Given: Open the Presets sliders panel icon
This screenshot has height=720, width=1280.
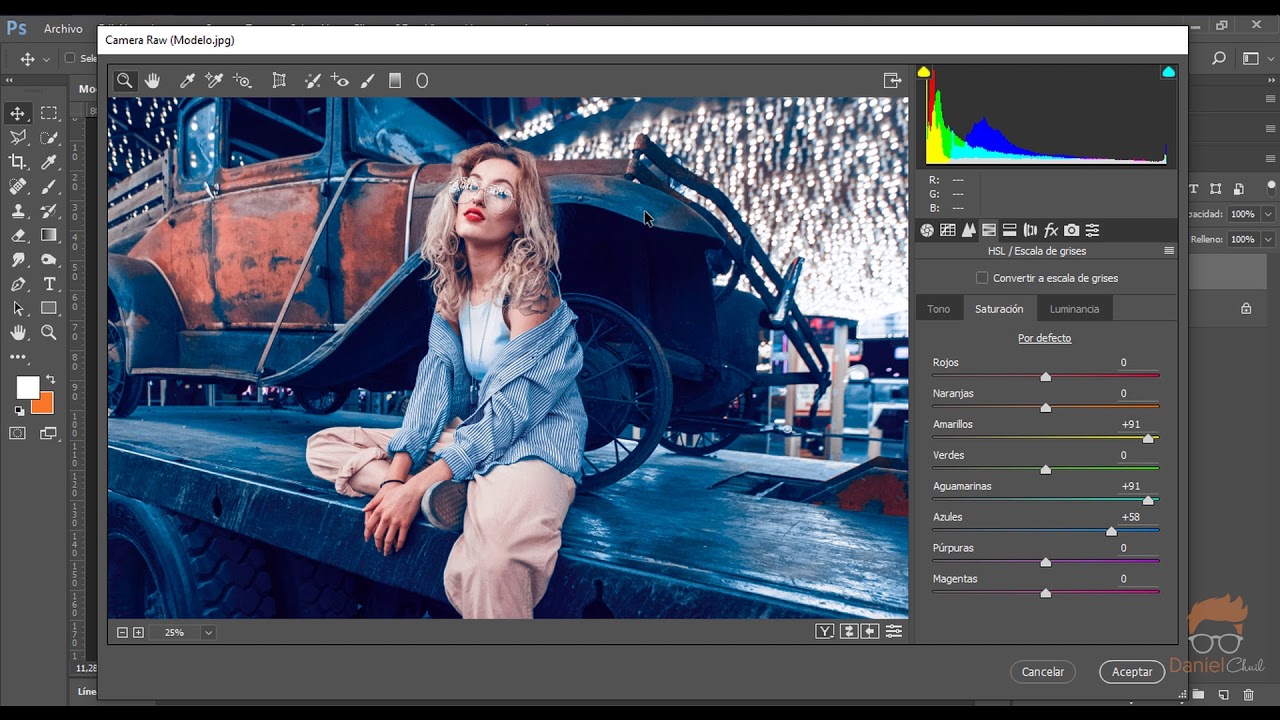Looking at the screenshot, I should [1093, 231].
